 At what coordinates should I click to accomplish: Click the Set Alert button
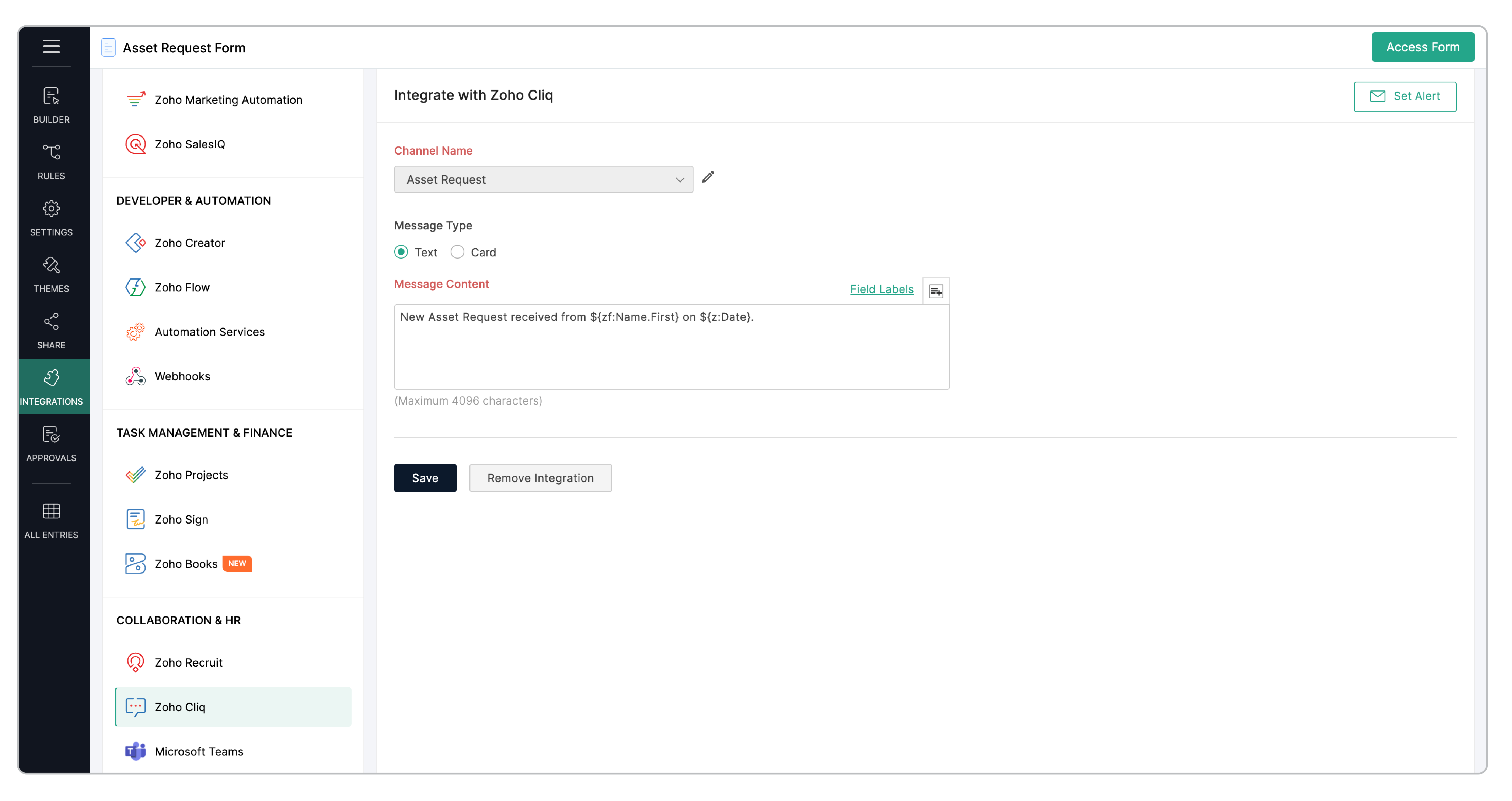tap(1404, 96)
